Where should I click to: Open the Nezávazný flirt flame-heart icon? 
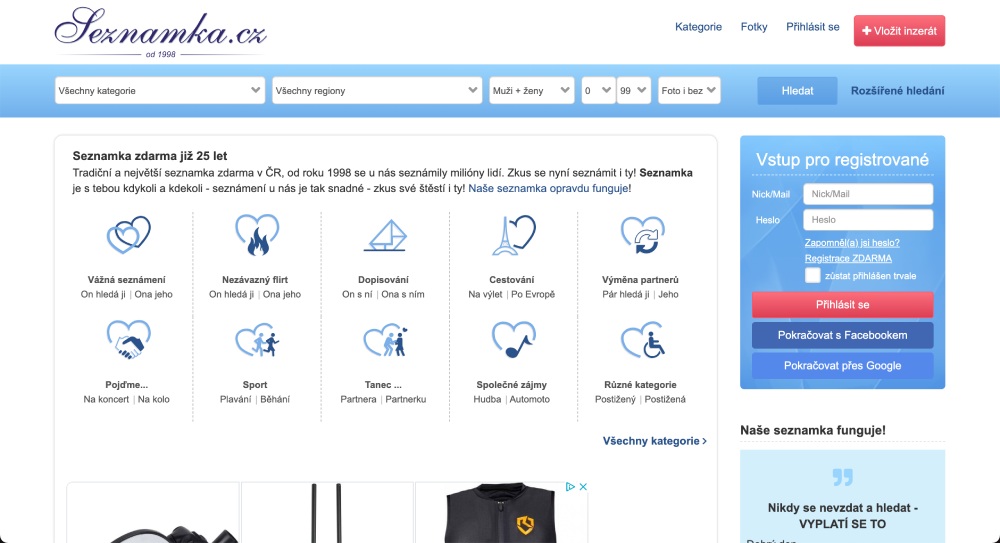click(x=256, y=235)
